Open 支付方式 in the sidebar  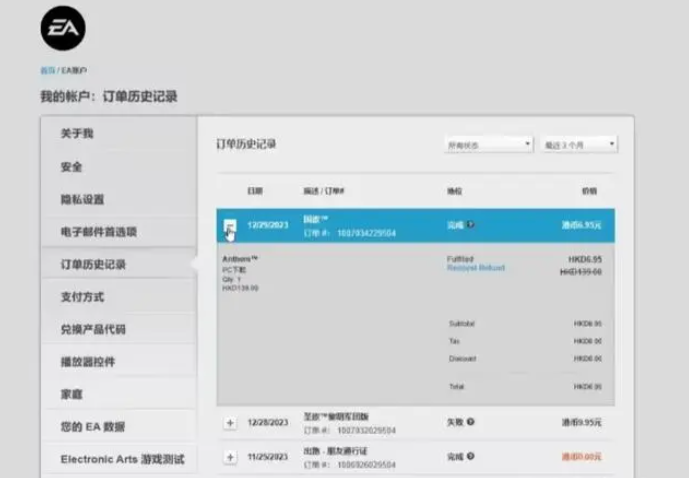coord(83,297)
